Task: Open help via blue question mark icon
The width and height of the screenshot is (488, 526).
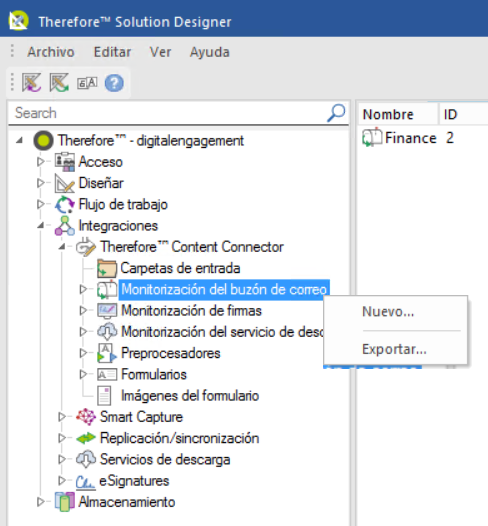Action: click(x=114, y=83)
